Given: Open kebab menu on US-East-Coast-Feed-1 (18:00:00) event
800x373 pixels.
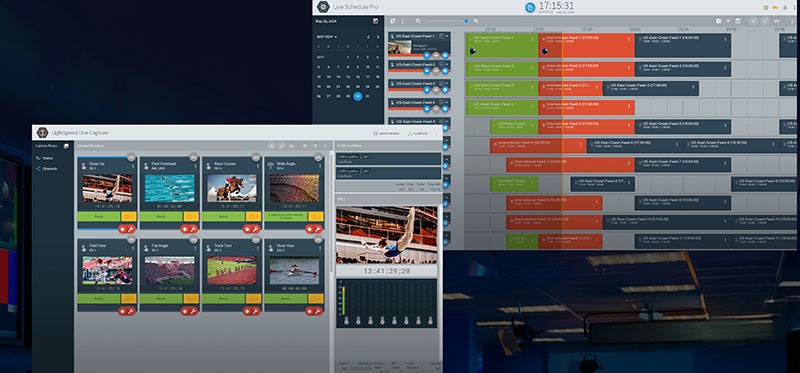Looking at the screenshot, I should pyautogui.click(x=726, y=39).
